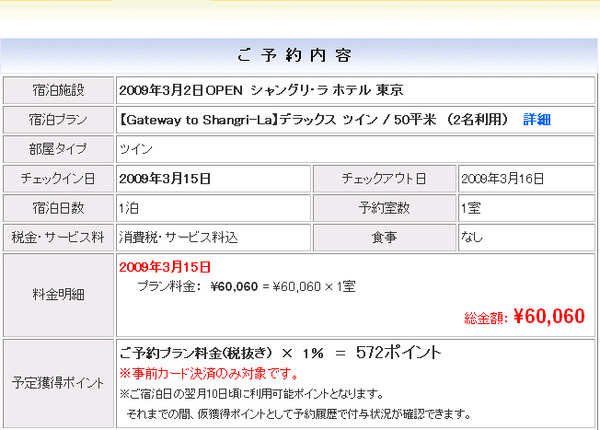Screen dimensions: 600x430
Task: Click red note 事前カード決済のみ対象です
Action: [209, 373]
